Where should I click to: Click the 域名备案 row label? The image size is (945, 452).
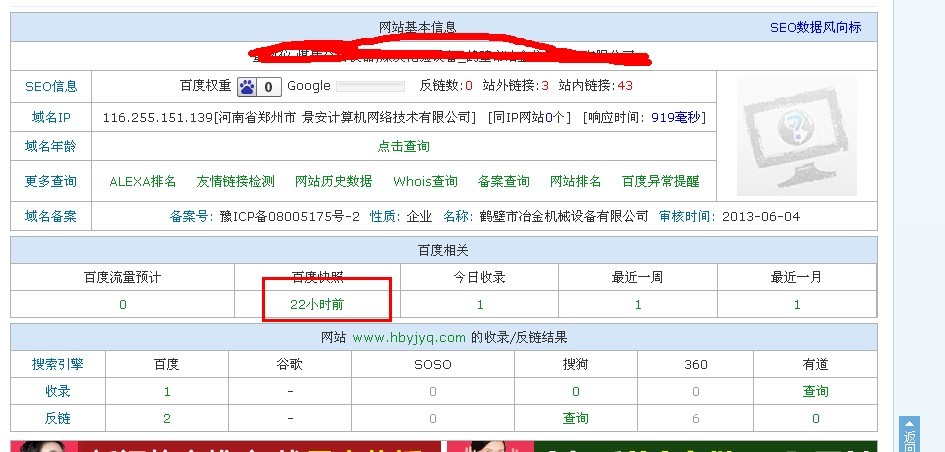(51, 216)
